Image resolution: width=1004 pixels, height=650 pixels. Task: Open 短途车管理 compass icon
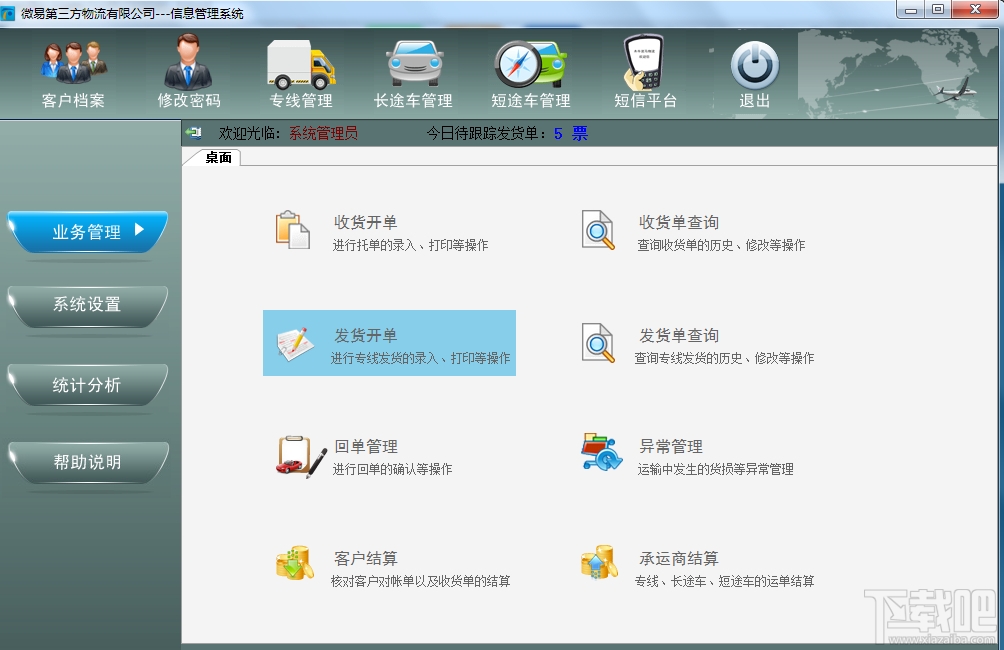point(530,64)
